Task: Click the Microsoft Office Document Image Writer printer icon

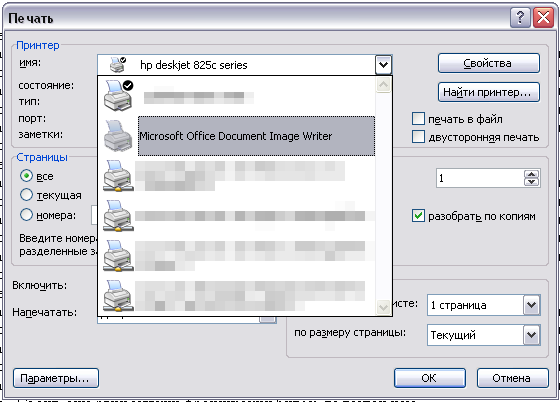Action: pyautogui.click(x=118, y=136)
